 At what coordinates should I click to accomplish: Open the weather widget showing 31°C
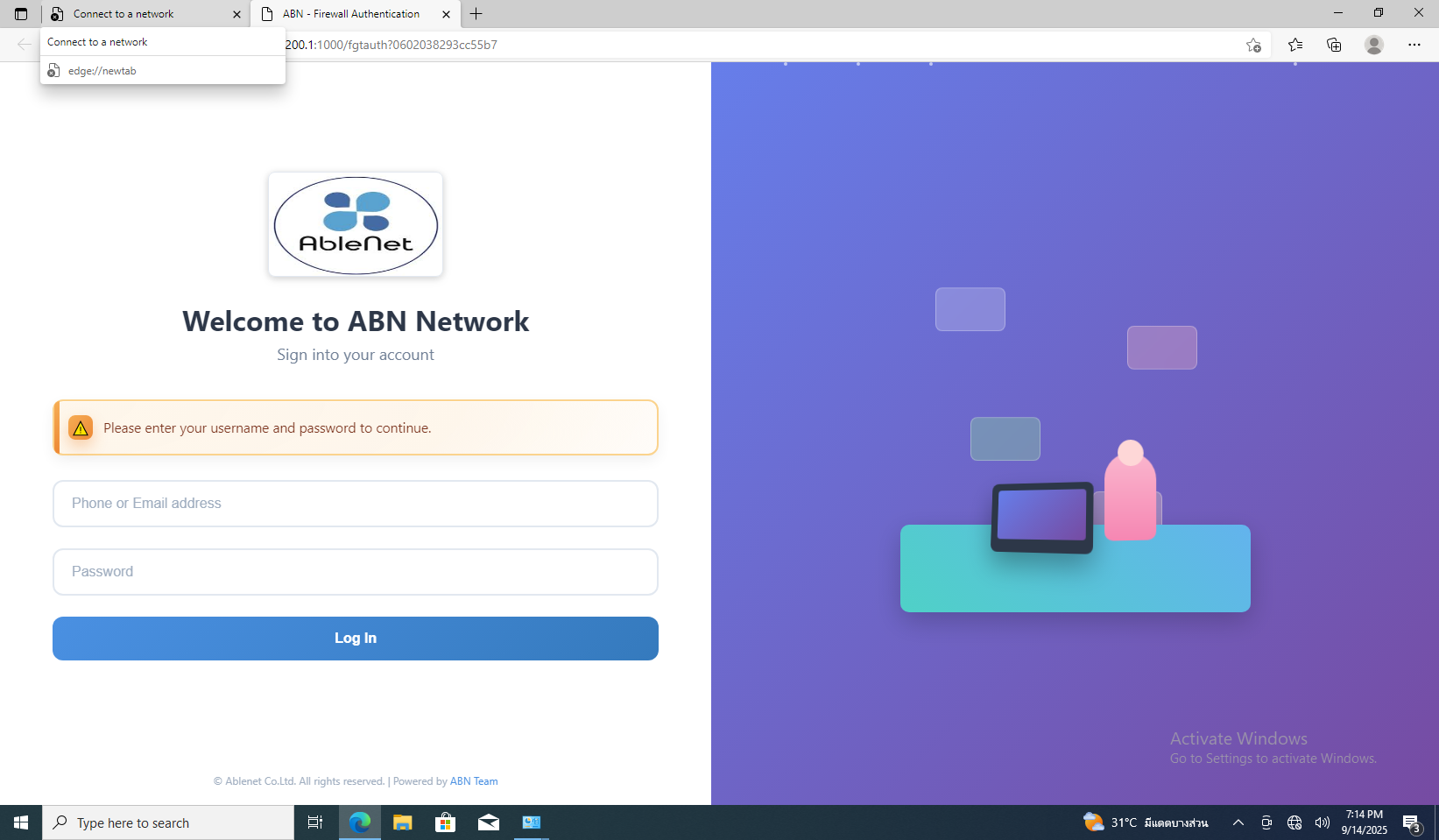pos(1146,822)
